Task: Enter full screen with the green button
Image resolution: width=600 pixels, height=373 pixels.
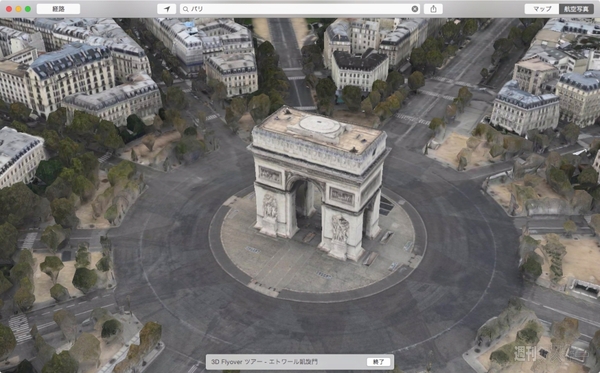Action: [28, 9]
